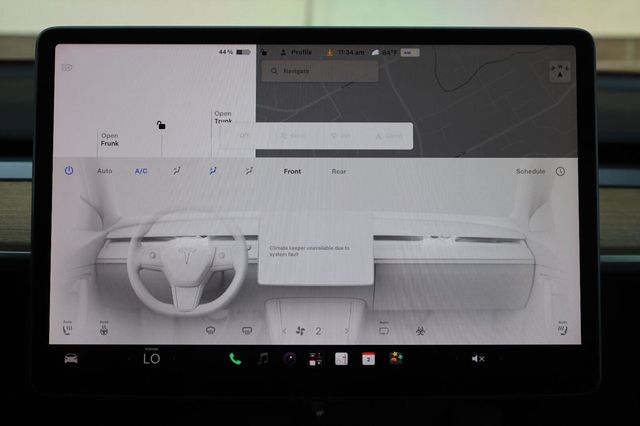Toggle Auto climate mode

pyautogui.click(x=104, y=171)
